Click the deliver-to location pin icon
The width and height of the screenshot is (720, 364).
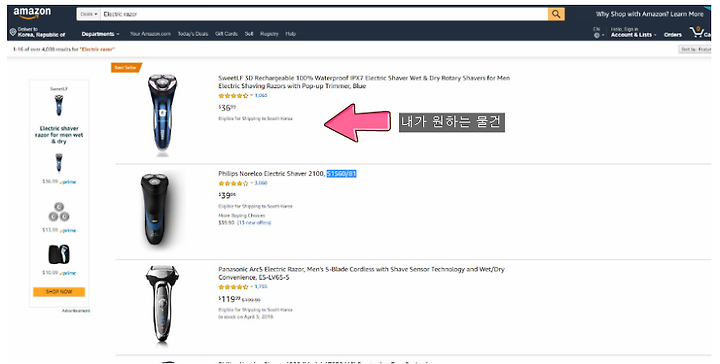13,32
